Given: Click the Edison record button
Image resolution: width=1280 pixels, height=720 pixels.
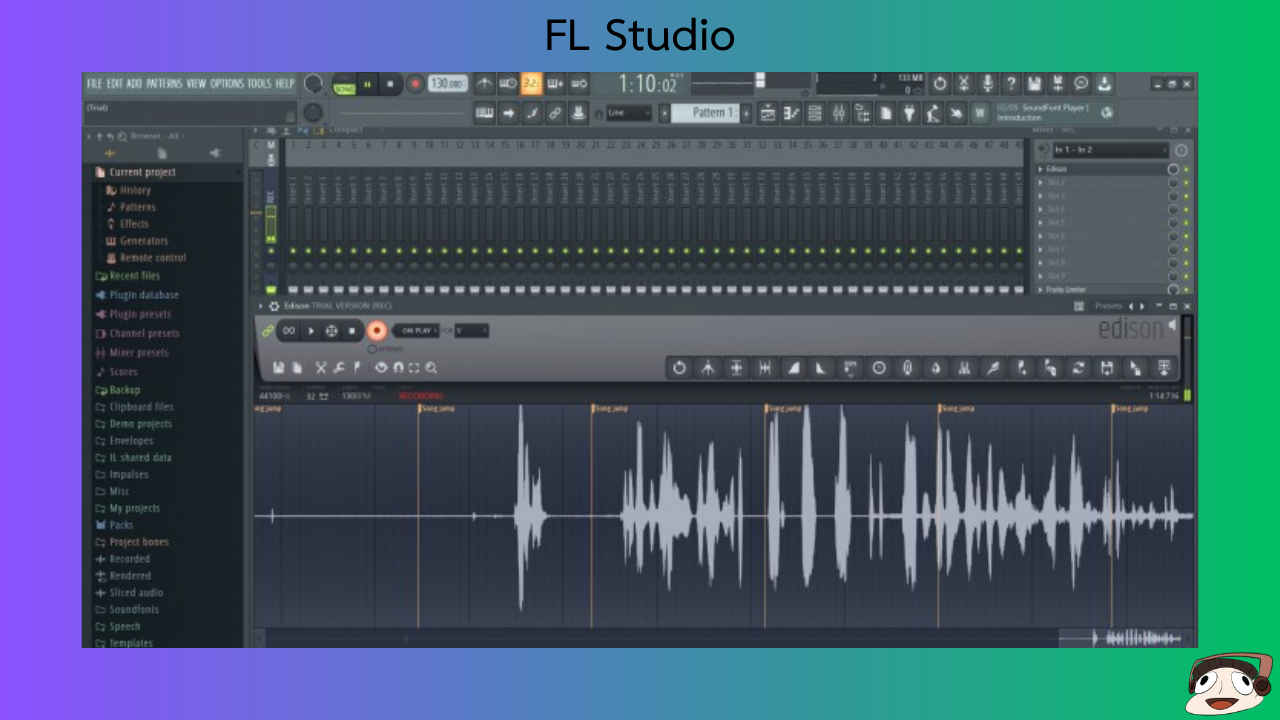Looking at the screenshot, I should [377, 330].
